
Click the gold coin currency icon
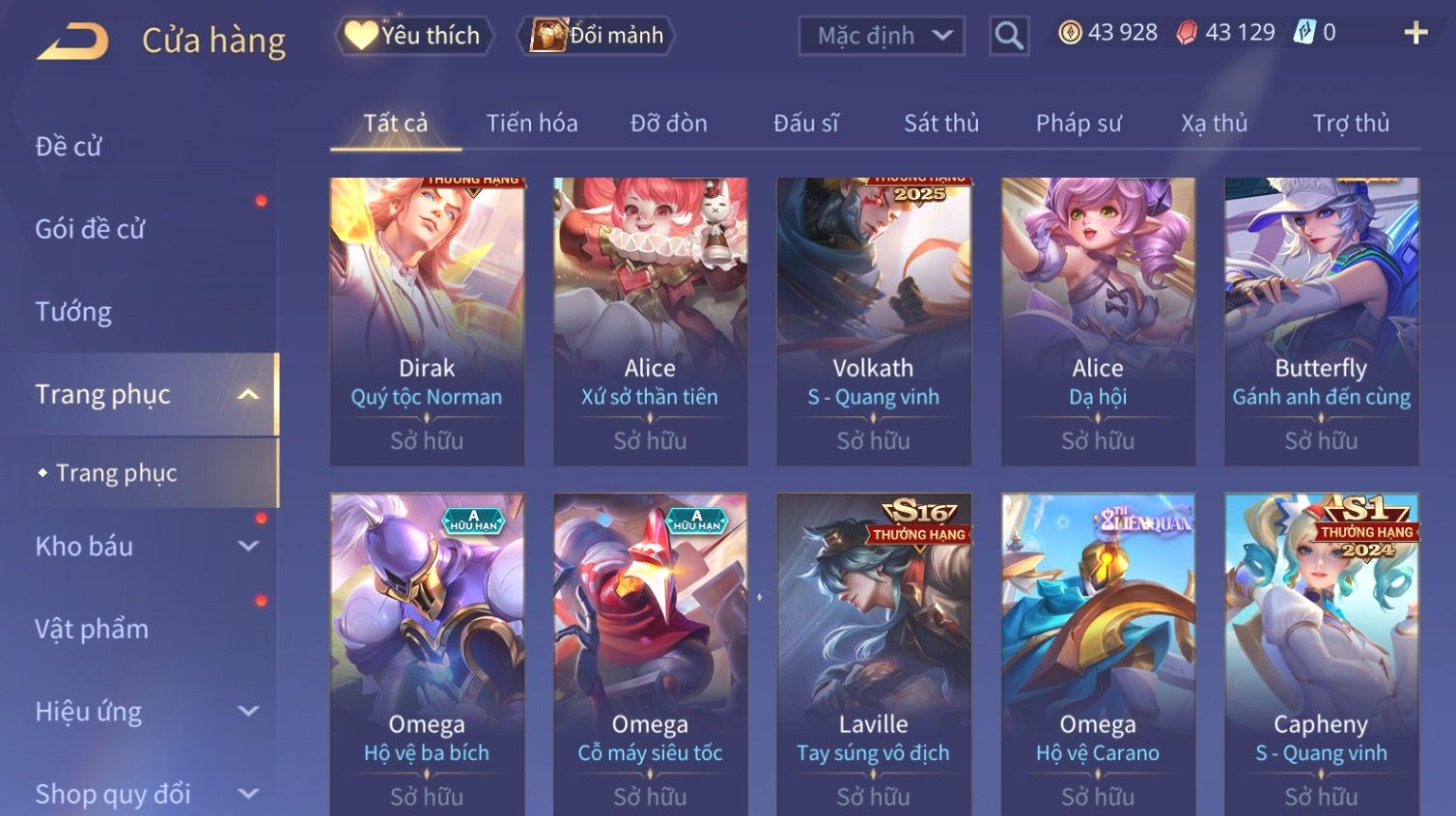pos(1070,33)
